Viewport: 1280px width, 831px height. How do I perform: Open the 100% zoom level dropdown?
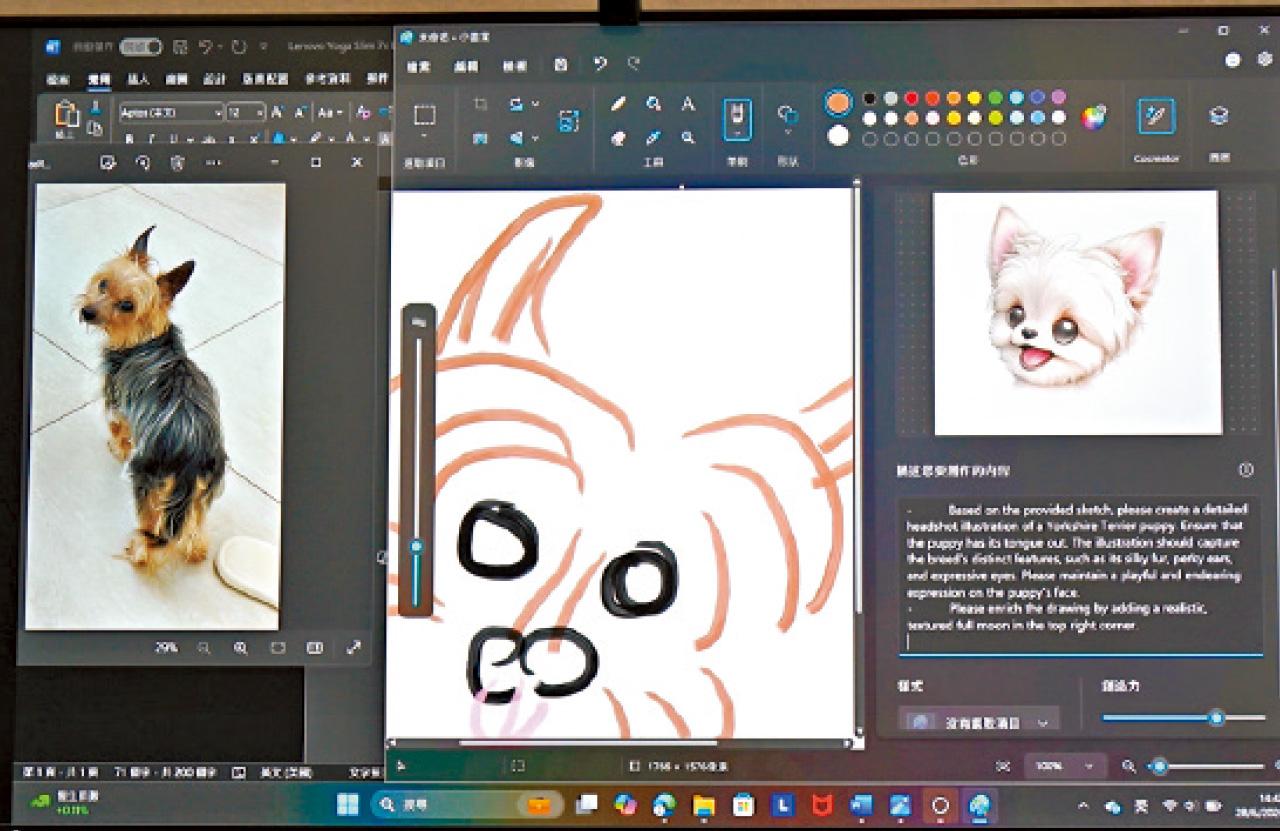pyautogui.click(x=1063, y=764)
